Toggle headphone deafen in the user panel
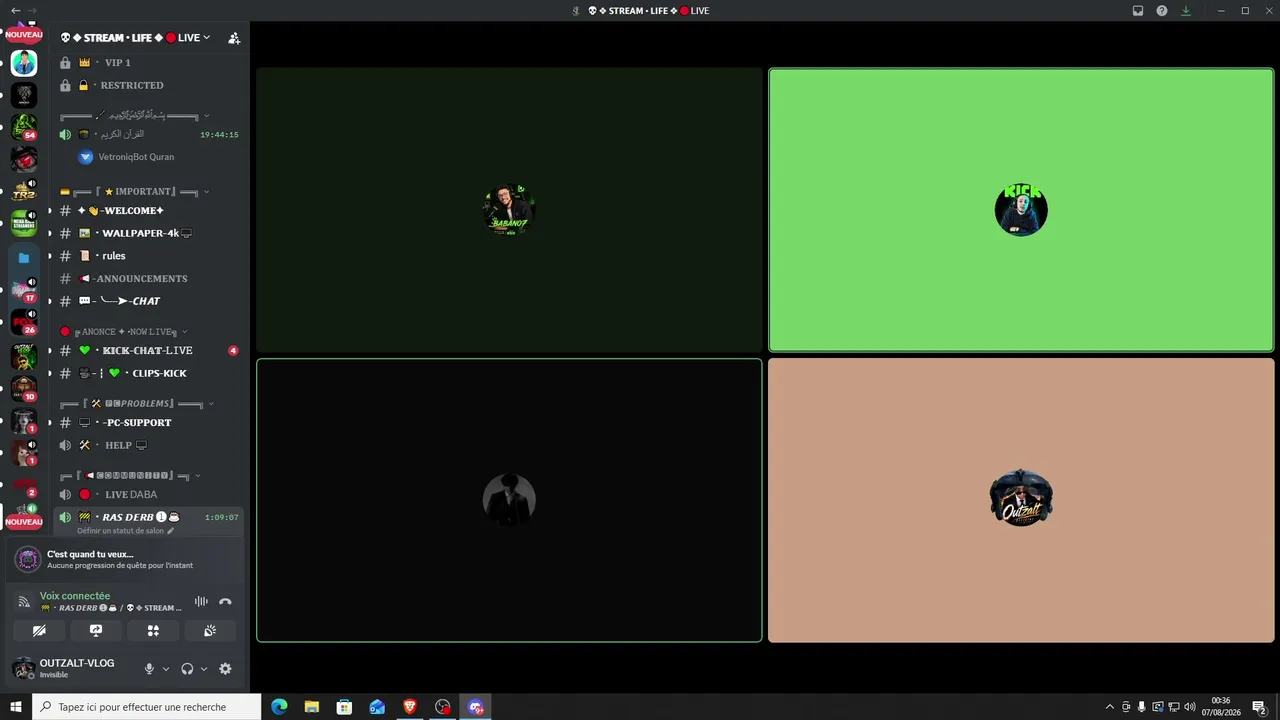1280x720 pixels. point(187,669)
